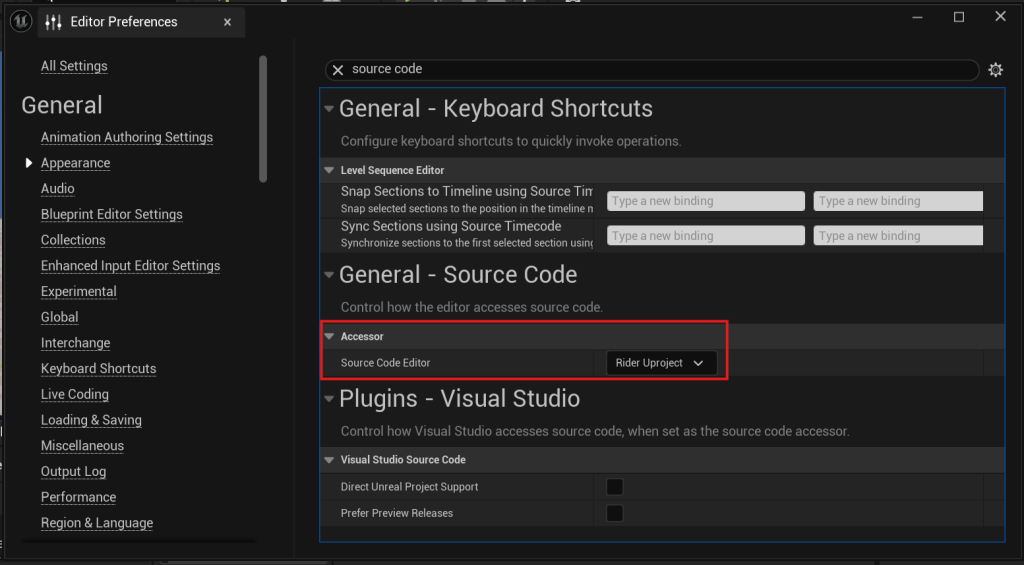Open Loading & Saving settings

(x=91, y=420)
